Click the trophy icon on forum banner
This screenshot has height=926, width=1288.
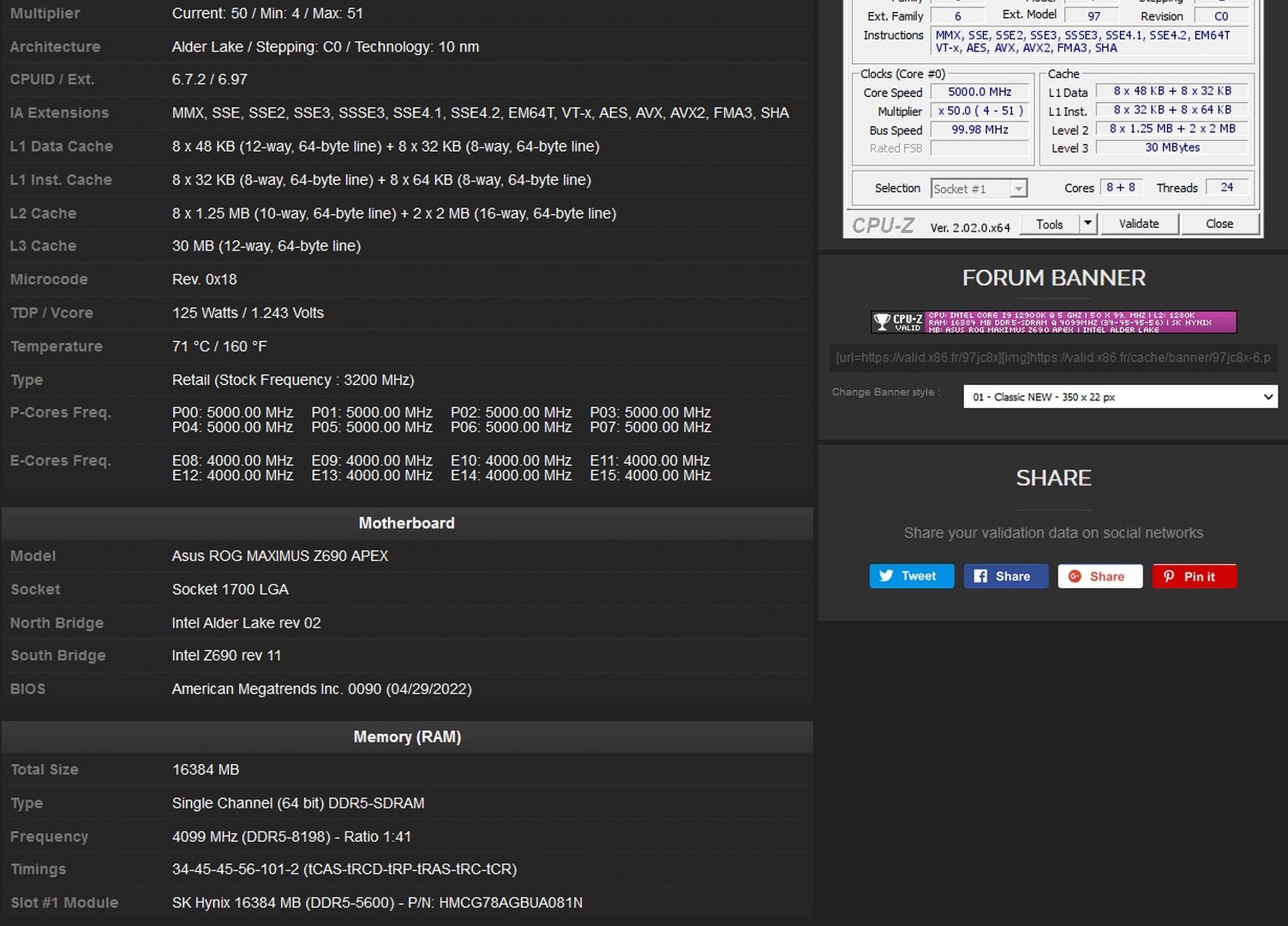(x=882, y=322)
